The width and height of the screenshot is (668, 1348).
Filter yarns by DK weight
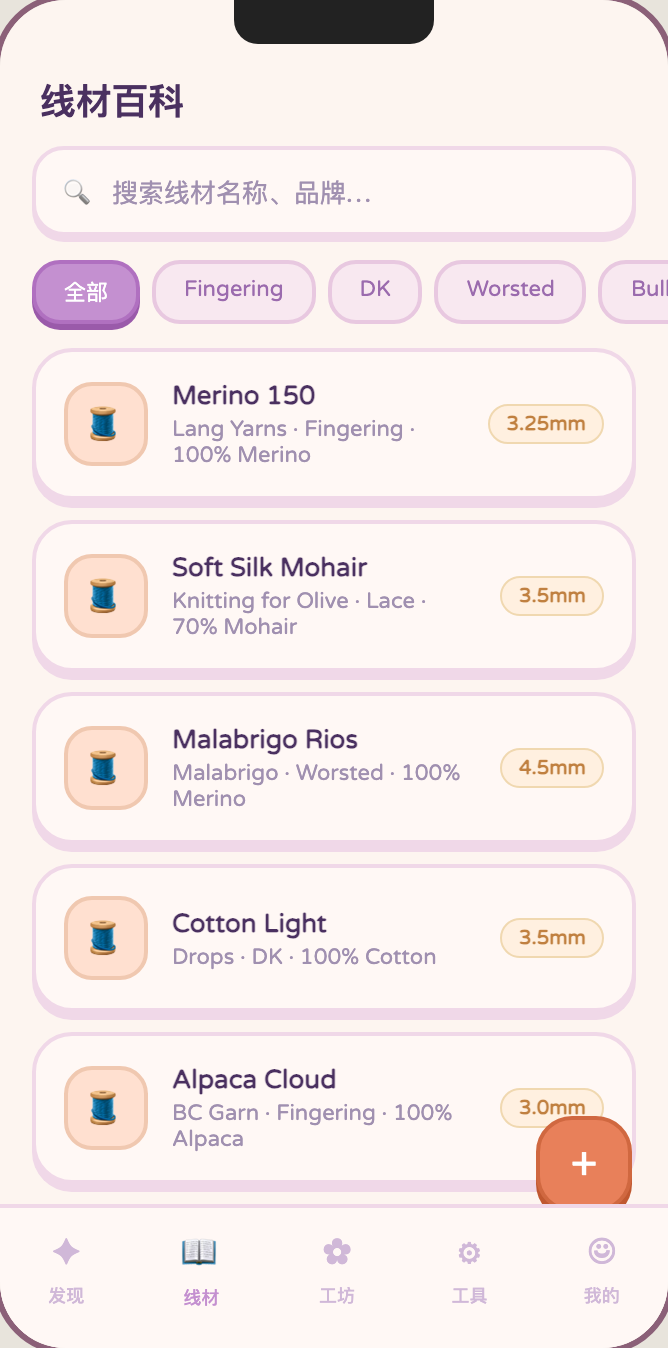(375, 290)
